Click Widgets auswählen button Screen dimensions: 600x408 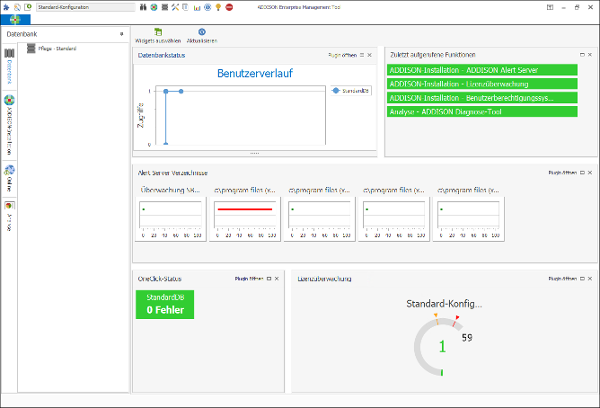(x=158, y=36)
